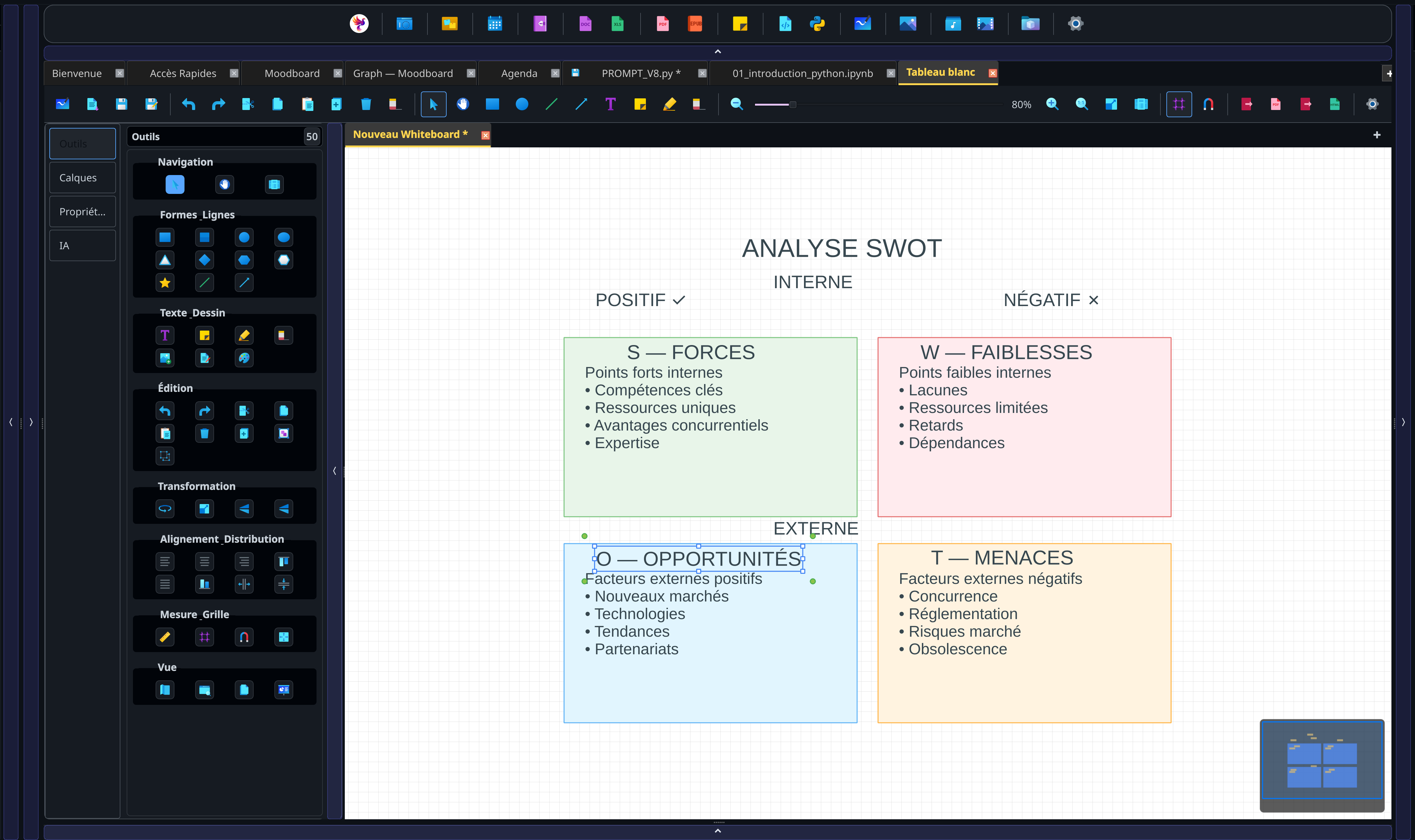Export to PDF from top toolbar
Image resolution: width=1415 pixels, height=840 pixels.
click(1276, 104)
